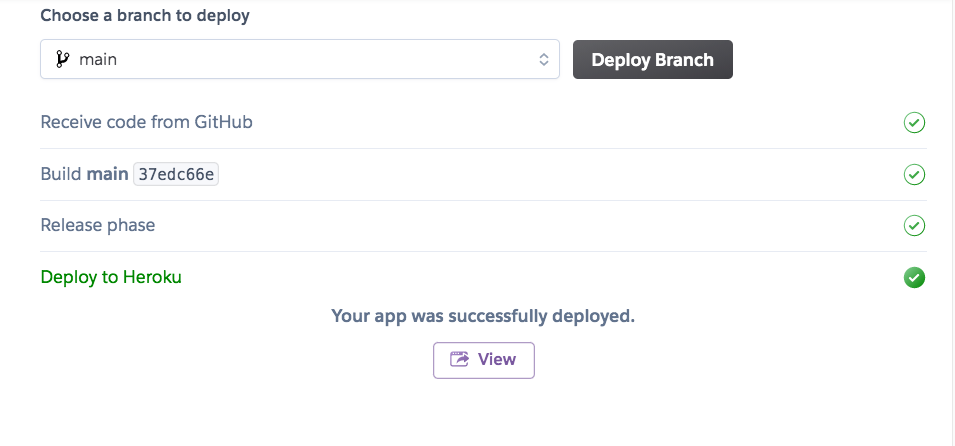This screenshot has height=446, width=955.
Task: Click the checkmark on the Build main row
Action: coord(914,174)
